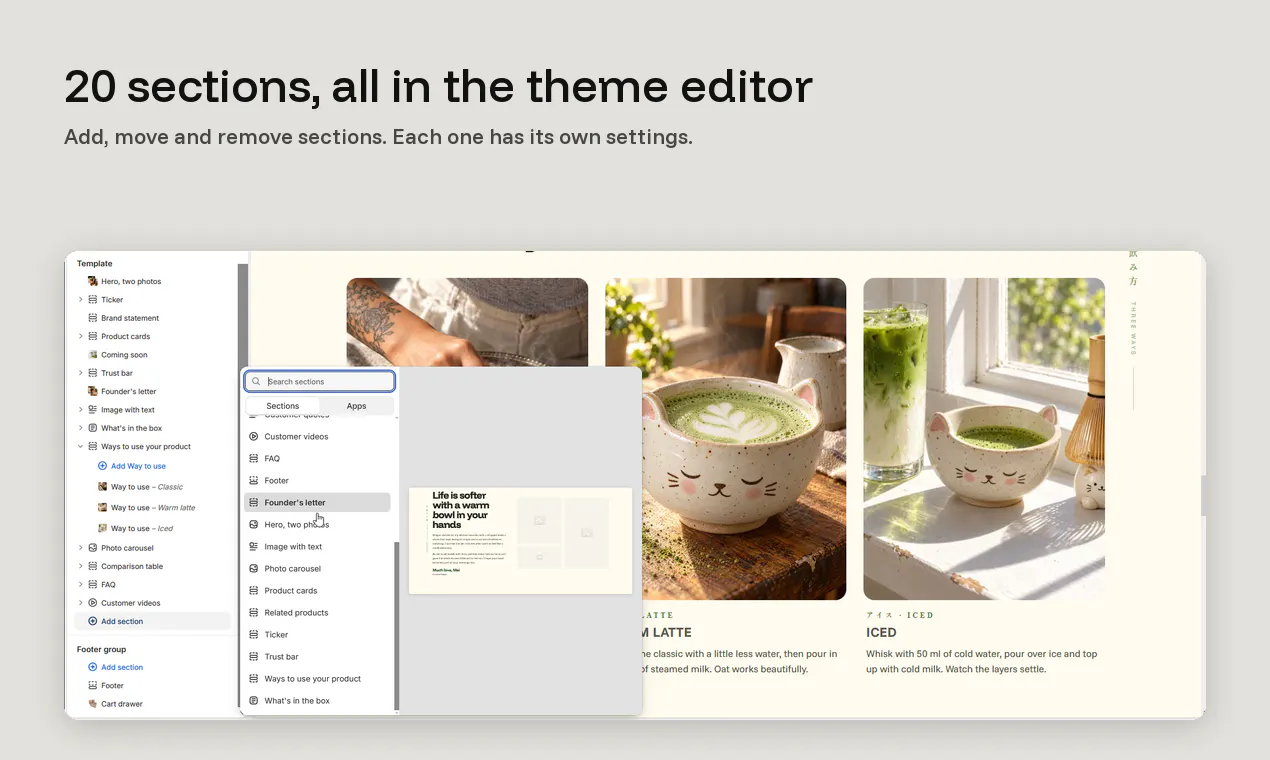Click the Hero, two photos thumbnail icon in Template sidebar
Image resolution: width=1270 pixels, height=760 pixels.
pyautogui.click(x=93, y=282)
